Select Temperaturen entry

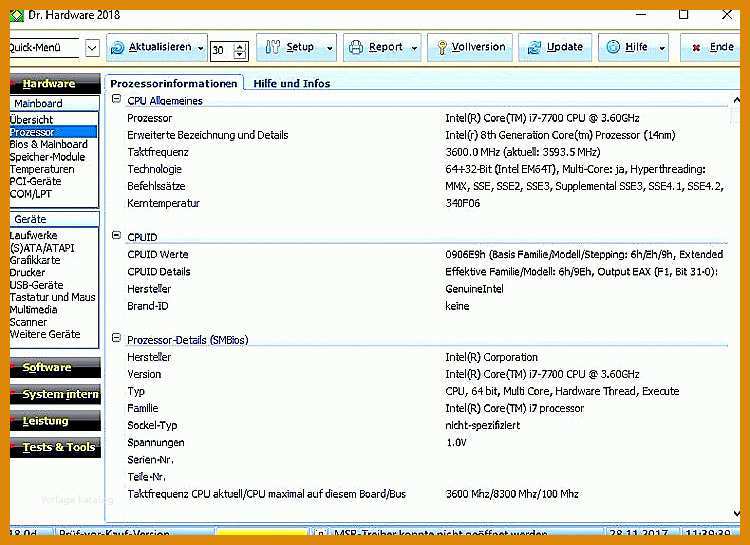click(x=42, y=169)
